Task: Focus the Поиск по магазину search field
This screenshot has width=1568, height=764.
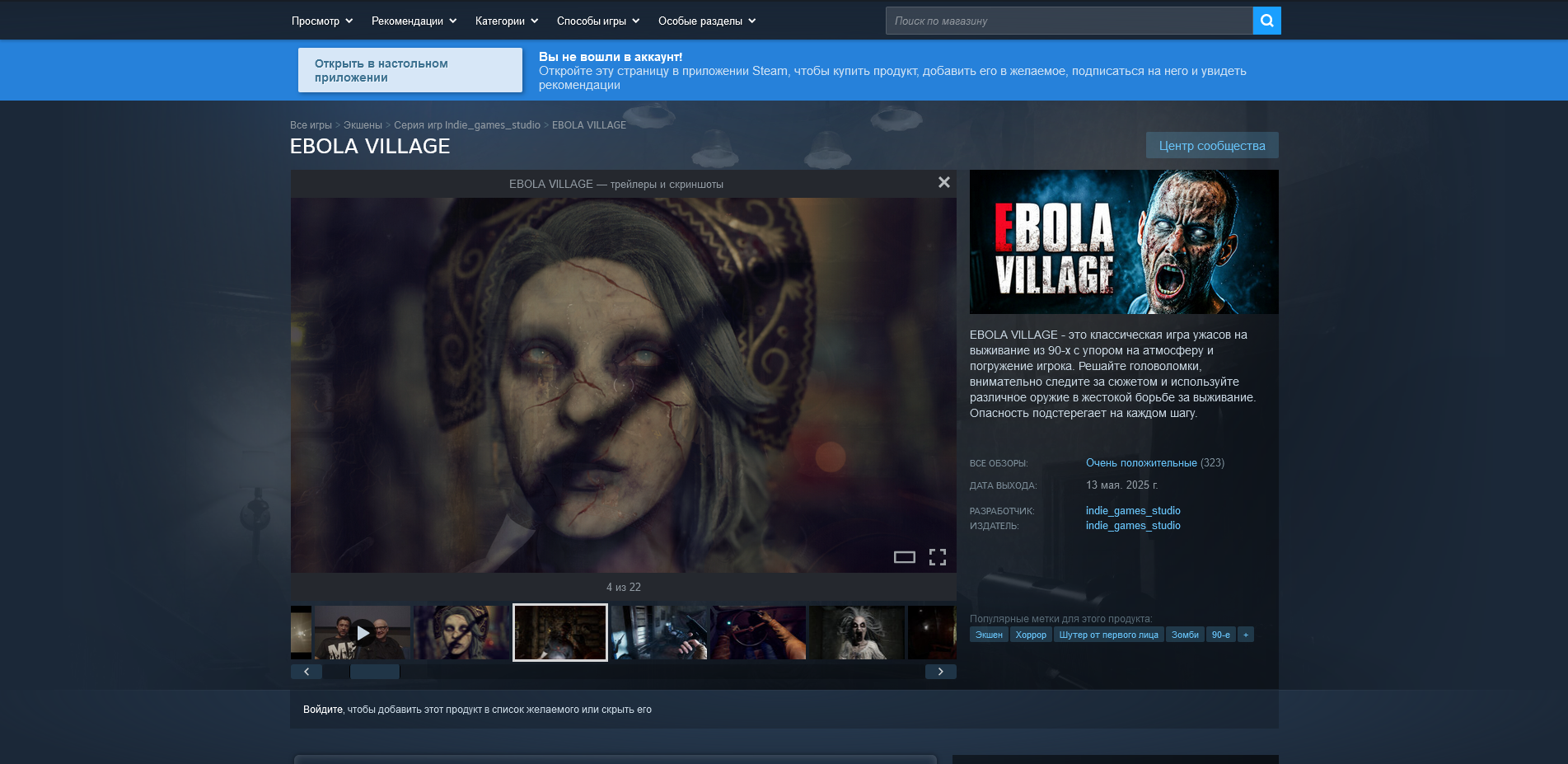Action: tap(1070, 21)
